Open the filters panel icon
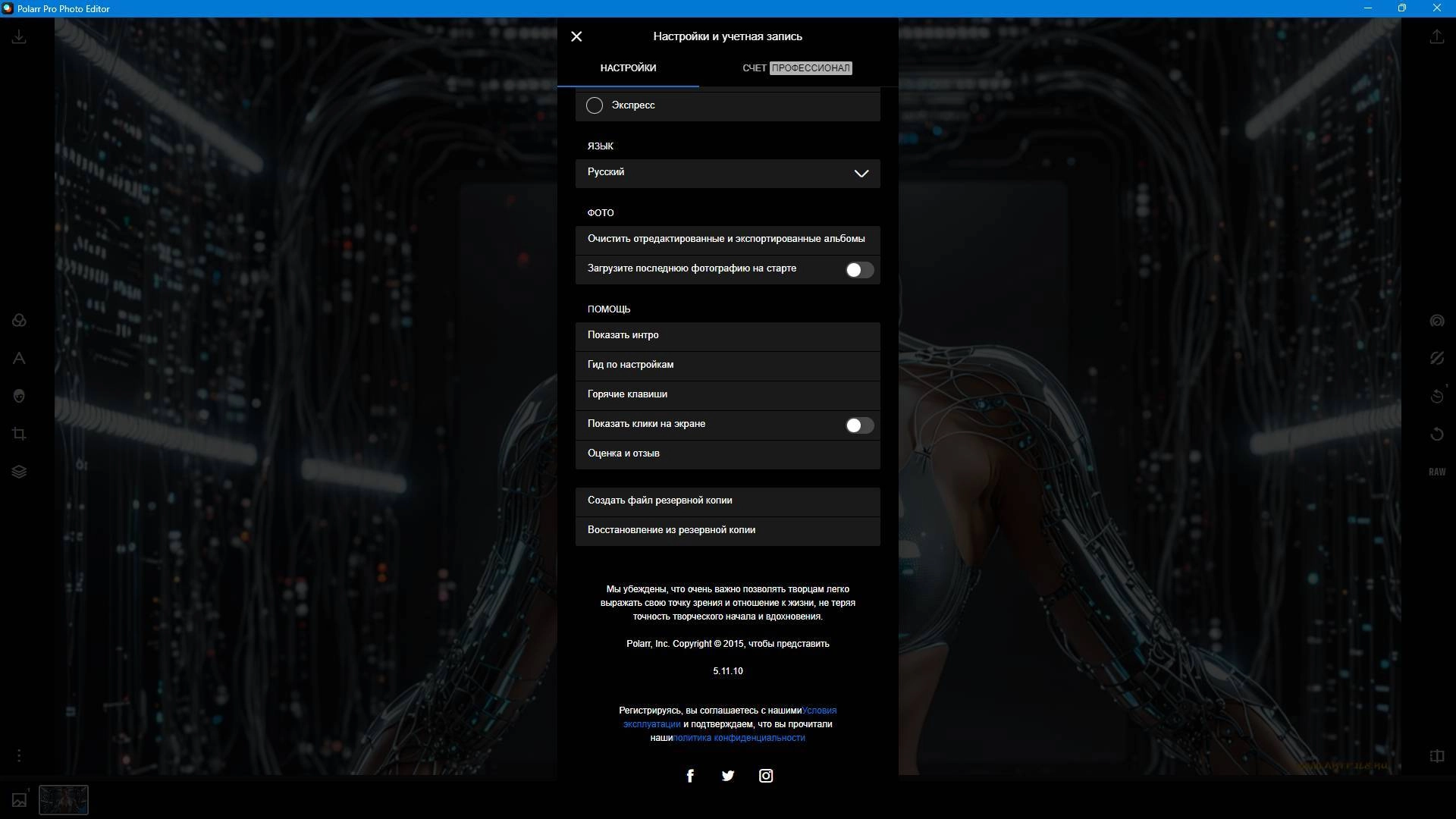 [19, 321]
